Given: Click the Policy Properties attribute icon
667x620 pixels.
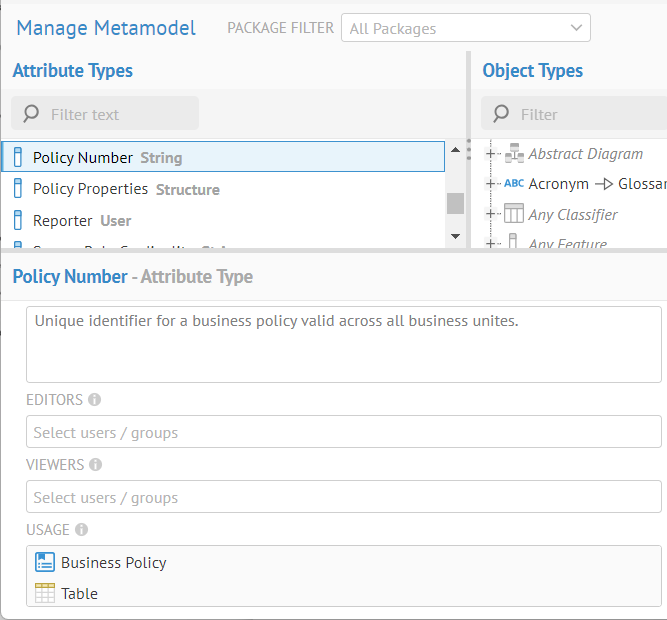Looking at the screenshot, I should pos(17,189).
